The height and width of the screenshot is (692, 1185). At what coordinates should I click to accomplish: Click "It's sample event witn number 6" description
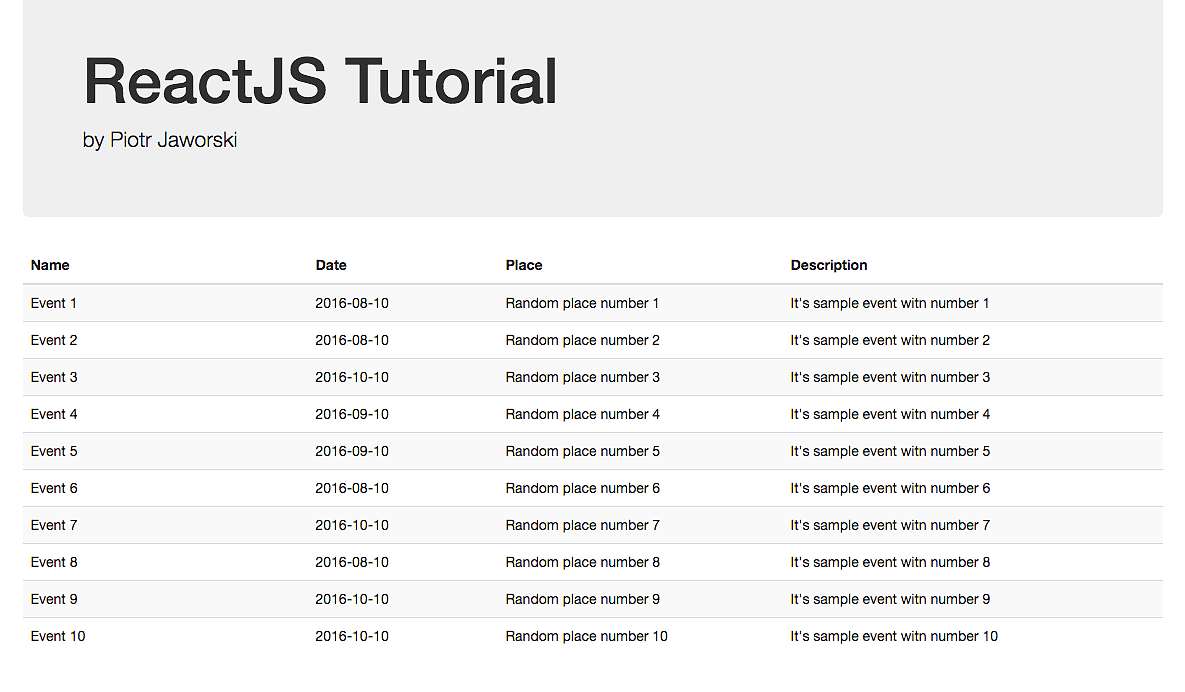pyautogui.click(x=890, y=488)
